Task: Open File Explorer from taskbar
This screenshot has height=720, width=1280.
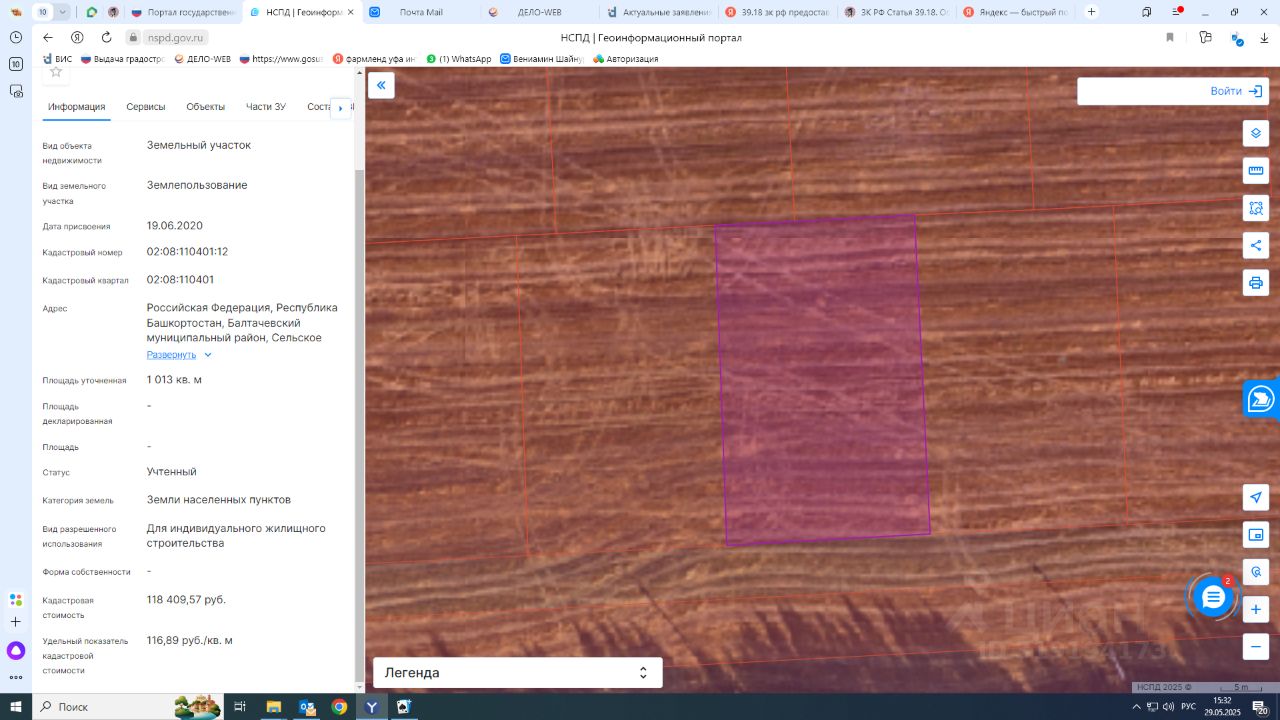Action: click(273, 706)
